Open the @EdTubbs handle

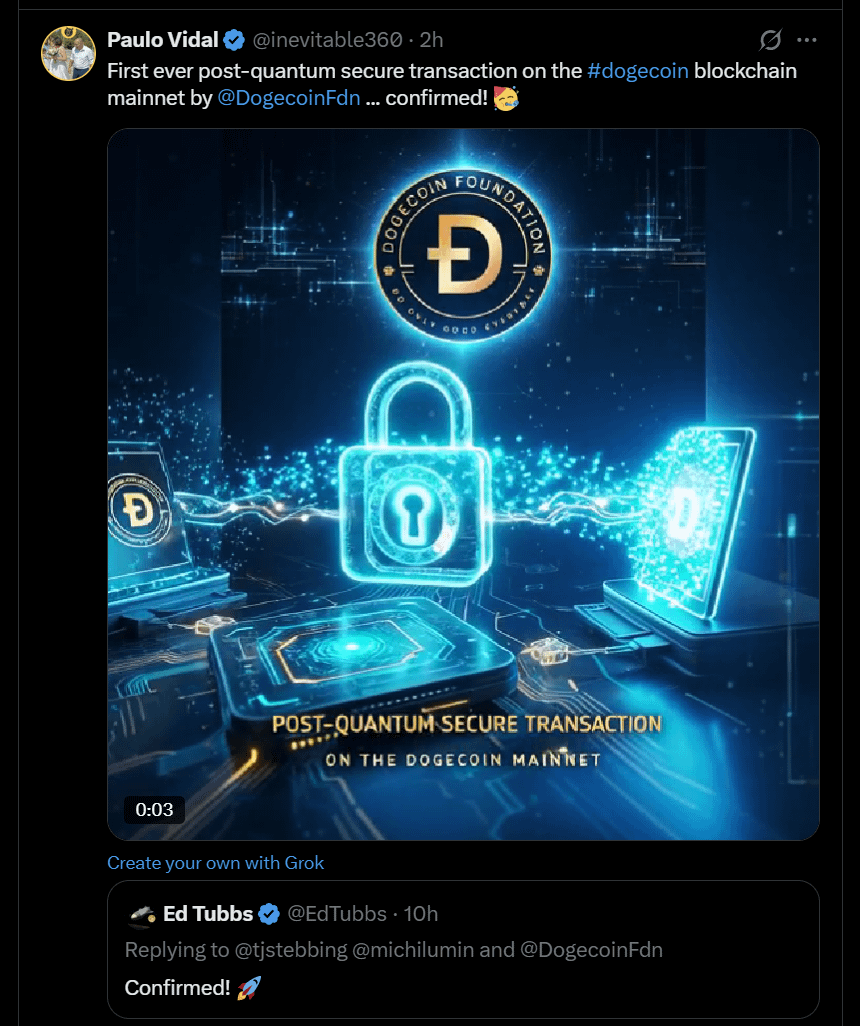coord(337,913)
